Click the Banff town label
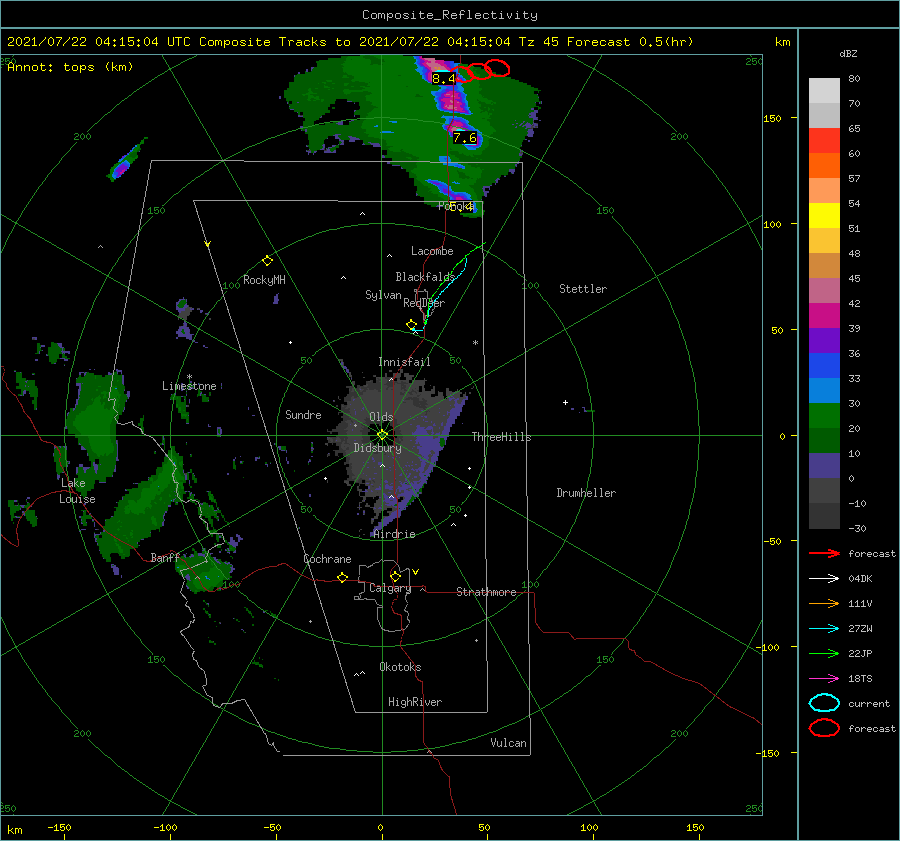Image resolution: width=900 pixels, height=841 pixels. coord(165,557)
